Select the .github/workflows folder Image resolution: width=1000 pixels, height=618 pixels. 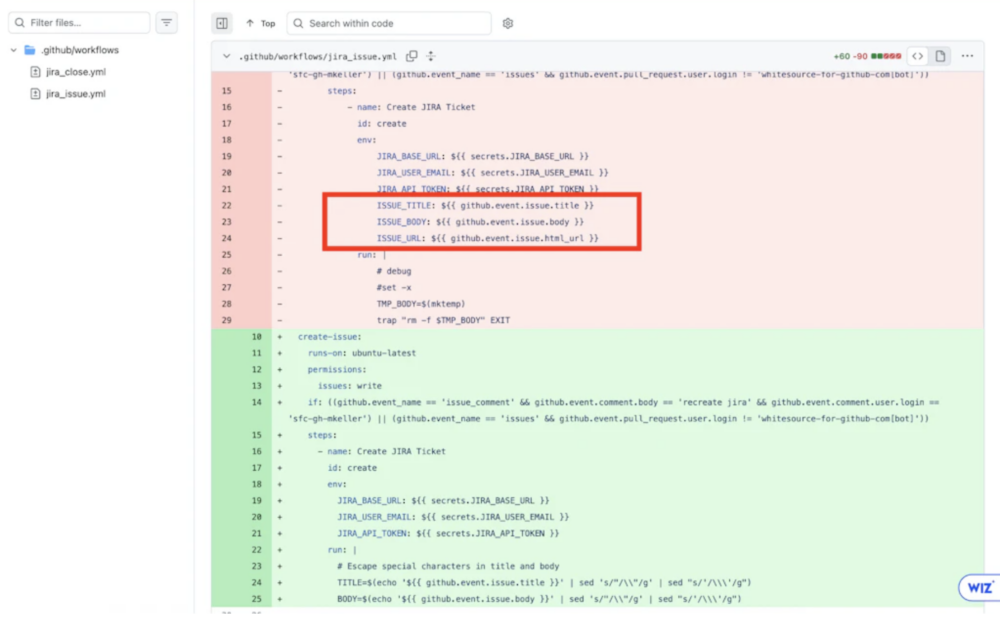[71, 50]
